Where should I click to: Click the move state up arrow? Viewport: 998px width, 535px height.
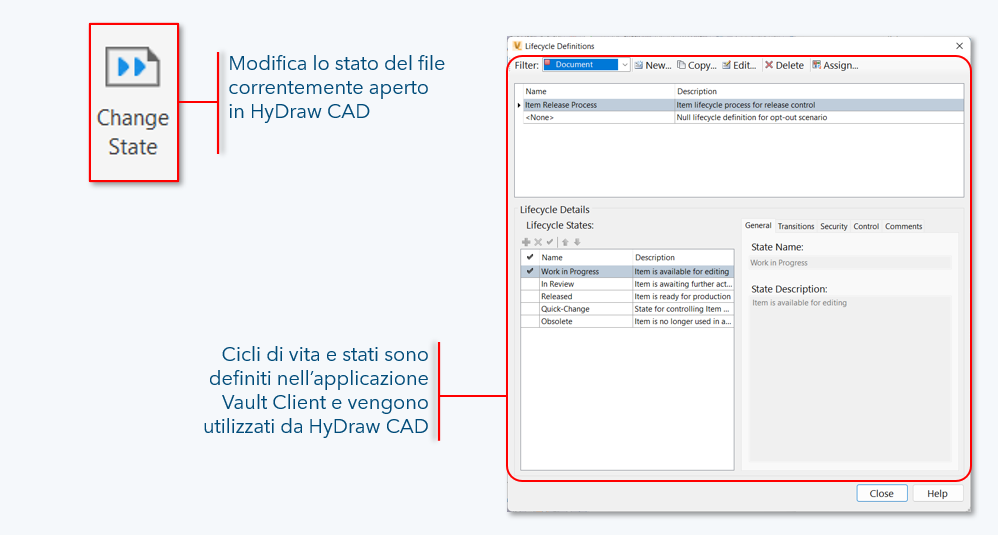[x=565, y=242]
